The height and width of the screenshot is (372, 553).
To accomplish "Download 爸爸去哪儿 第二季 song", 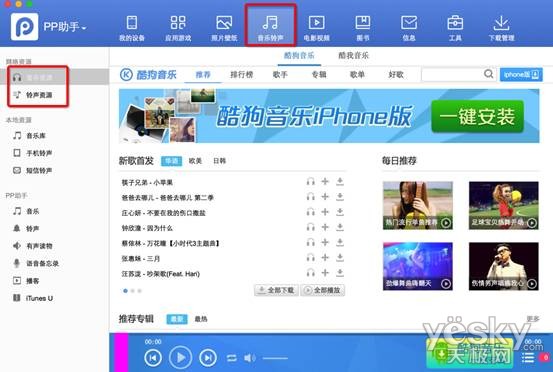I will tap(340, 197).
